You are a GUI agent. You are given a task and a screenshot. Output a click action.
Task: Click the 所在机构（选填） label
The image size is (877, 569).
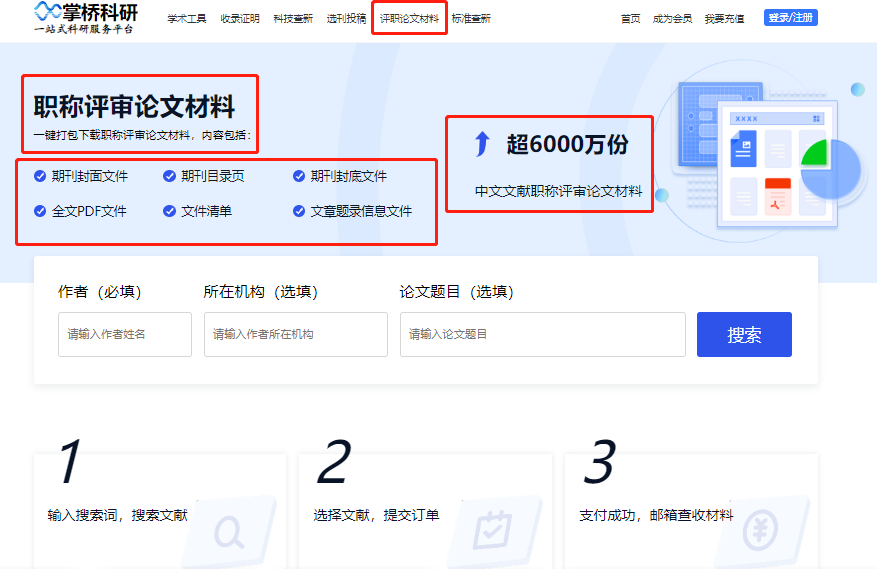click(261, 291)
